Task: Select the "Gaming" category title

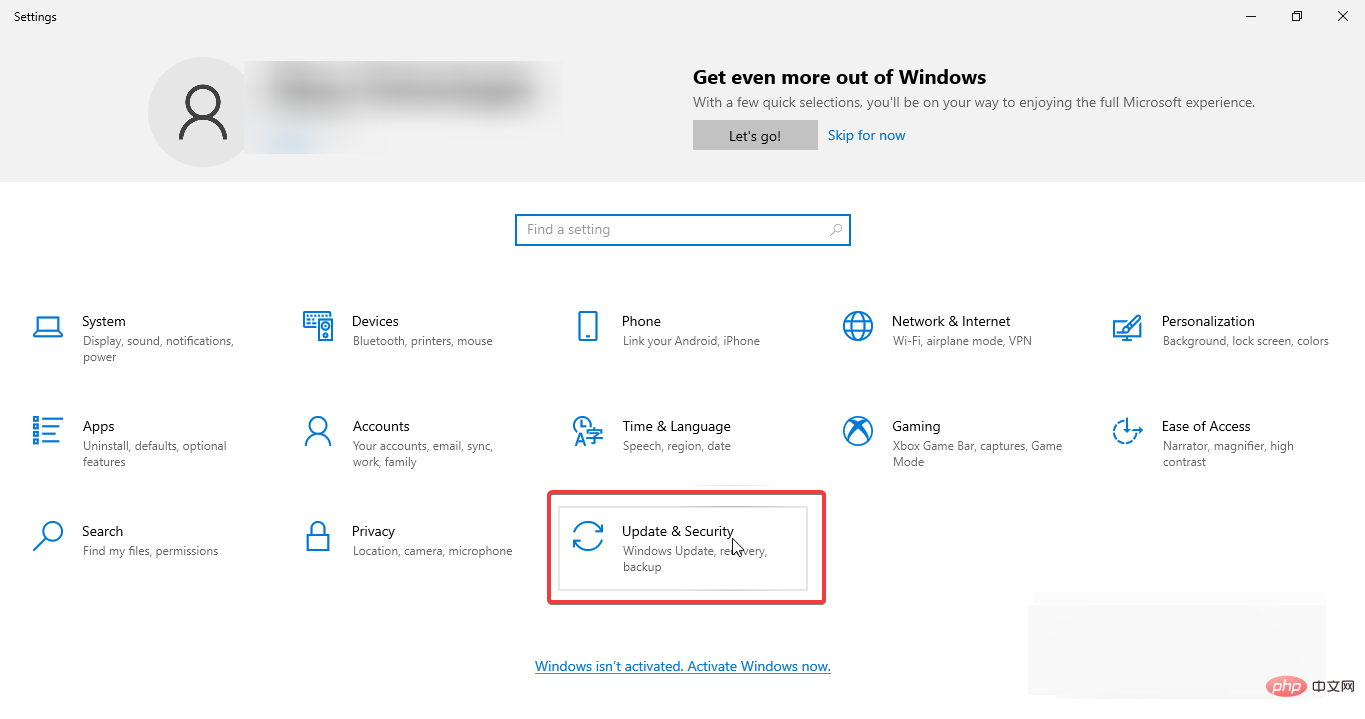Action: [x=916, y=426]
